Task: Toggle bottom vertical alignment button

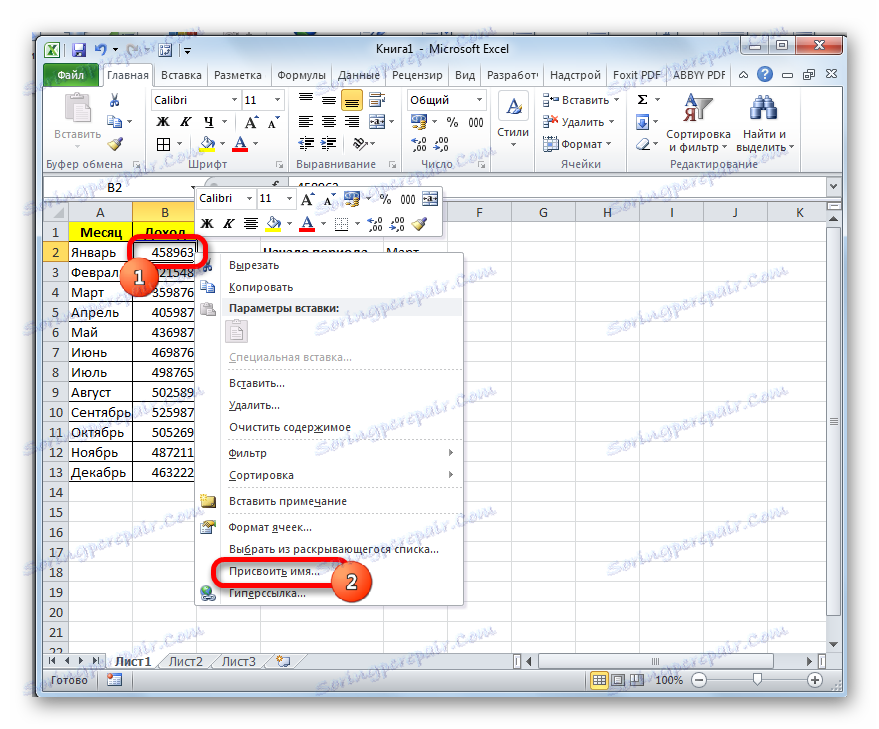Action: click(352, 100)
